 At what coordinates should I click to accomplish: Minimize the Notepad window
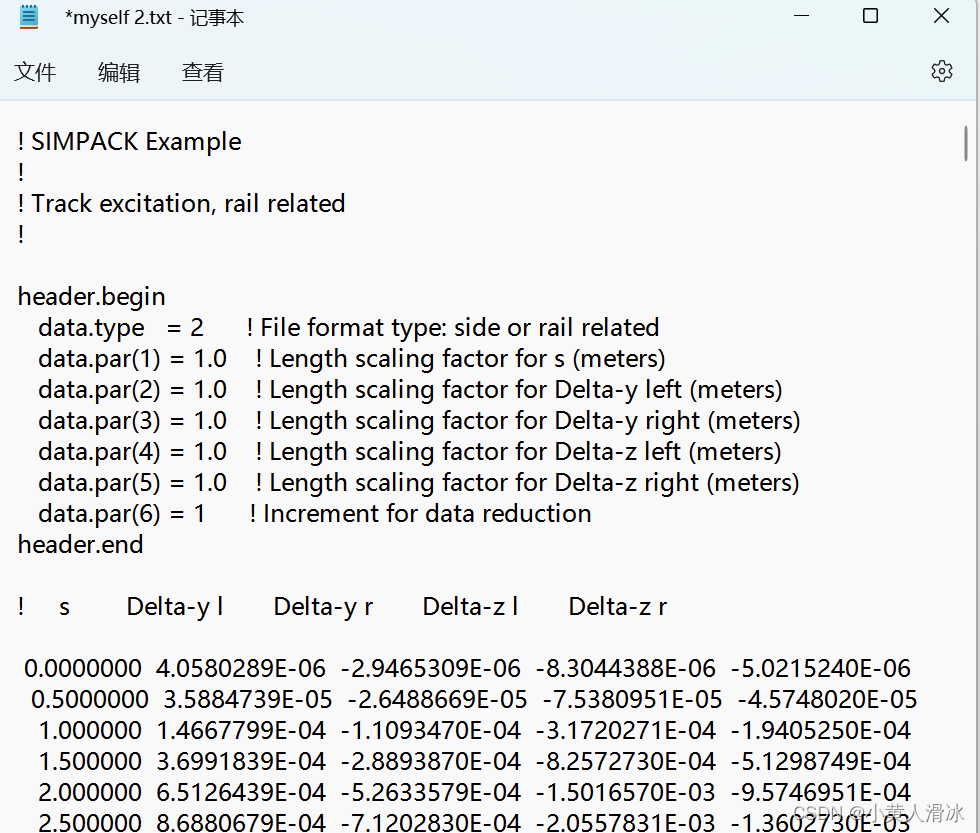(801, 16)
